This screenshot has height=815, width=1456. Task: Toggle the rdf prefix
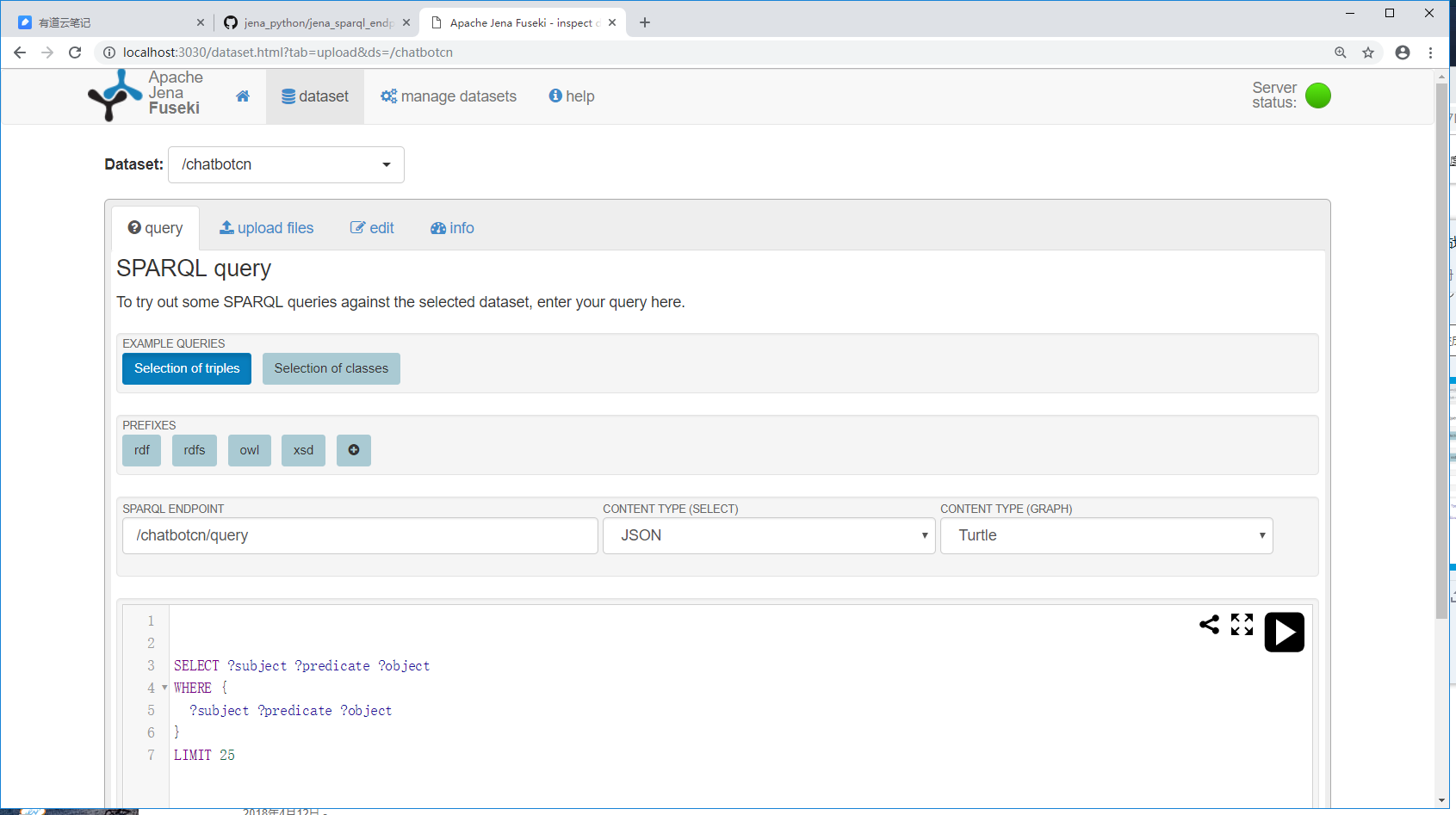(142, 450)
